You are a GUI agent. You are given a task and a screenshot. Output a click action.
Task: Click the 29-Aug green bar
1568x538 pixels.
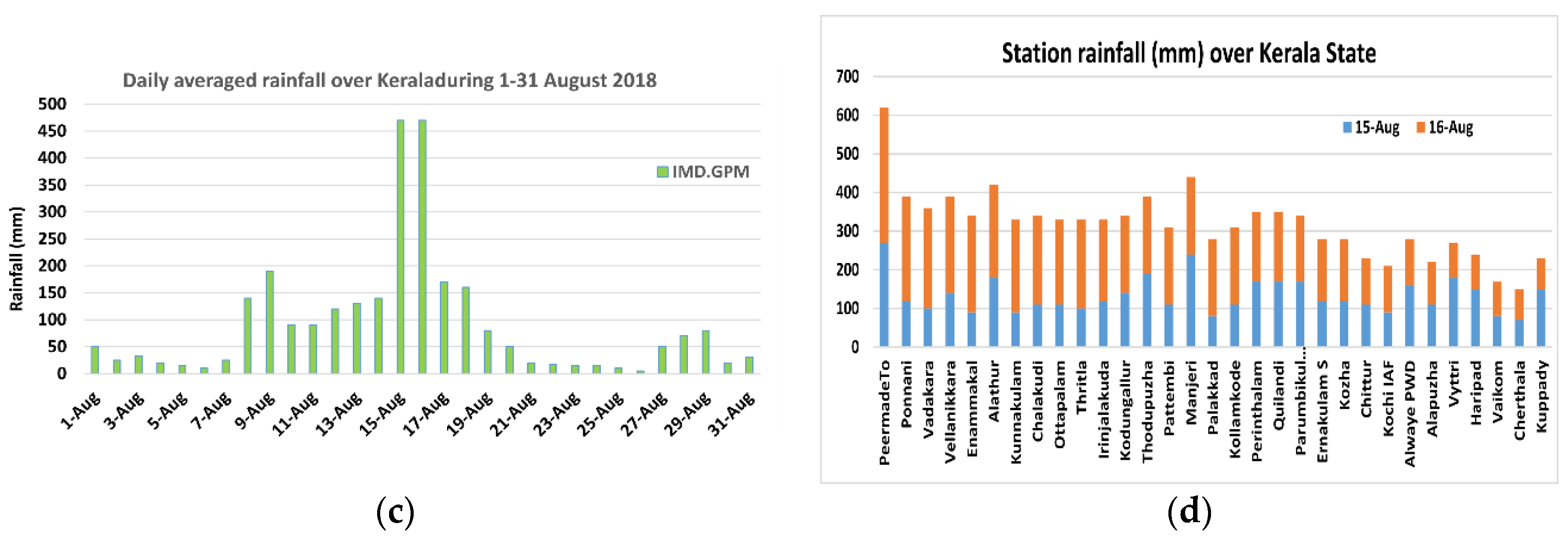click(706, 351)
